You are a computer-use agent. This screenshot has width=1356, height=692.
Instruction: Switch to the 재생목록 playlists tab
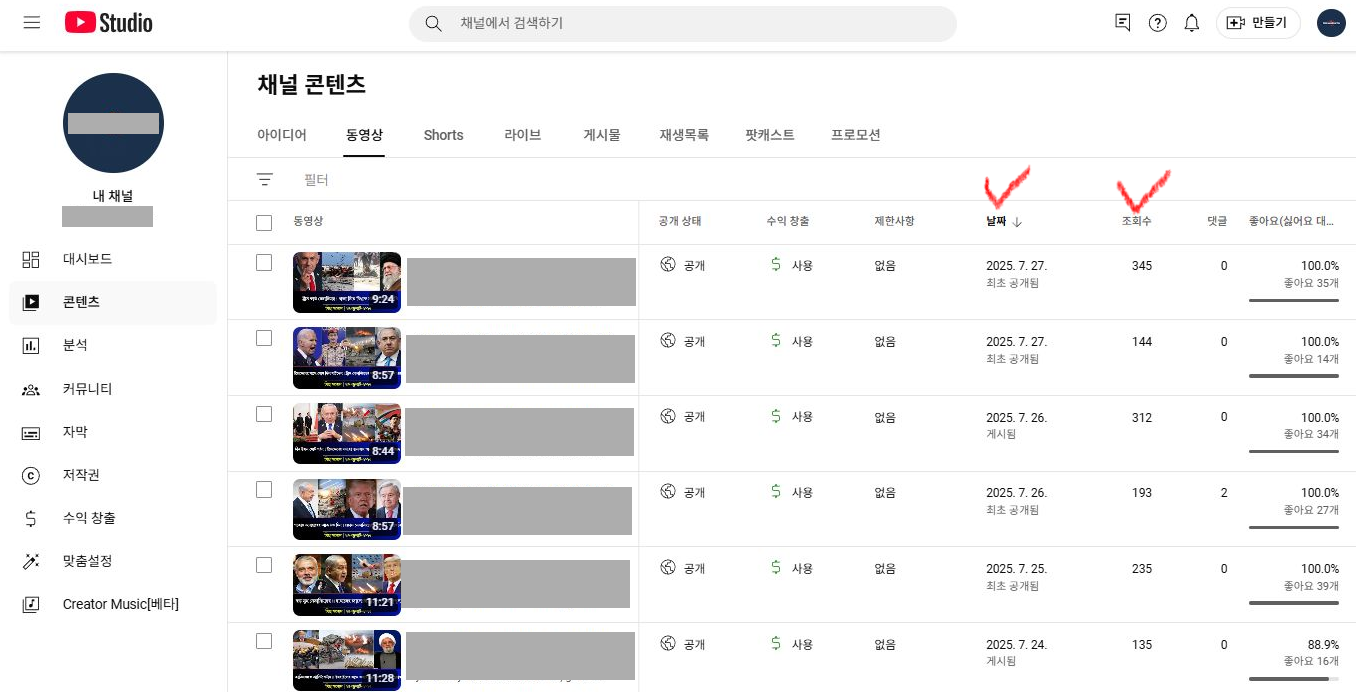684,135
